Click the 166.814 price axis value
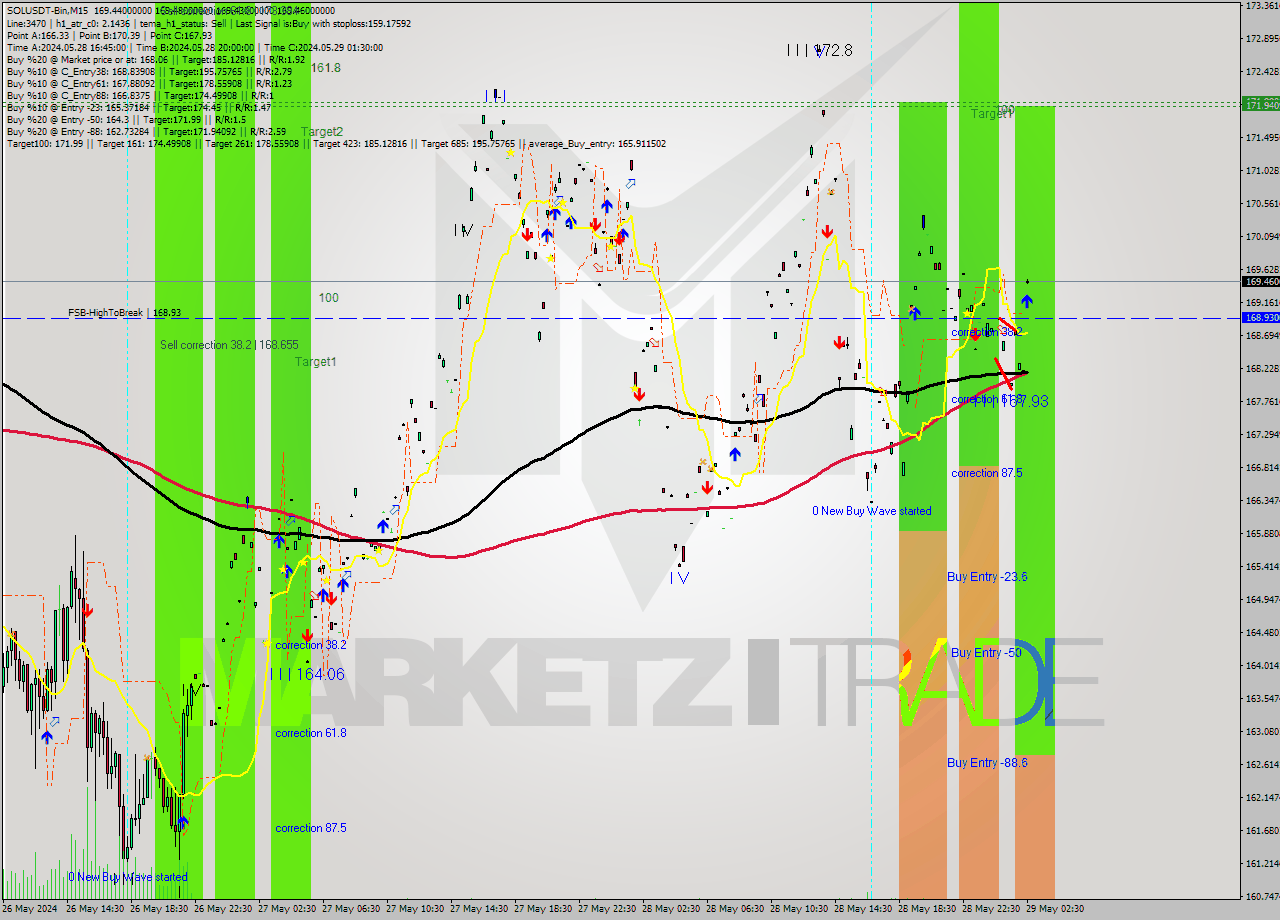The height and width of the screenshot is (920, 1280). [1261, 467]
